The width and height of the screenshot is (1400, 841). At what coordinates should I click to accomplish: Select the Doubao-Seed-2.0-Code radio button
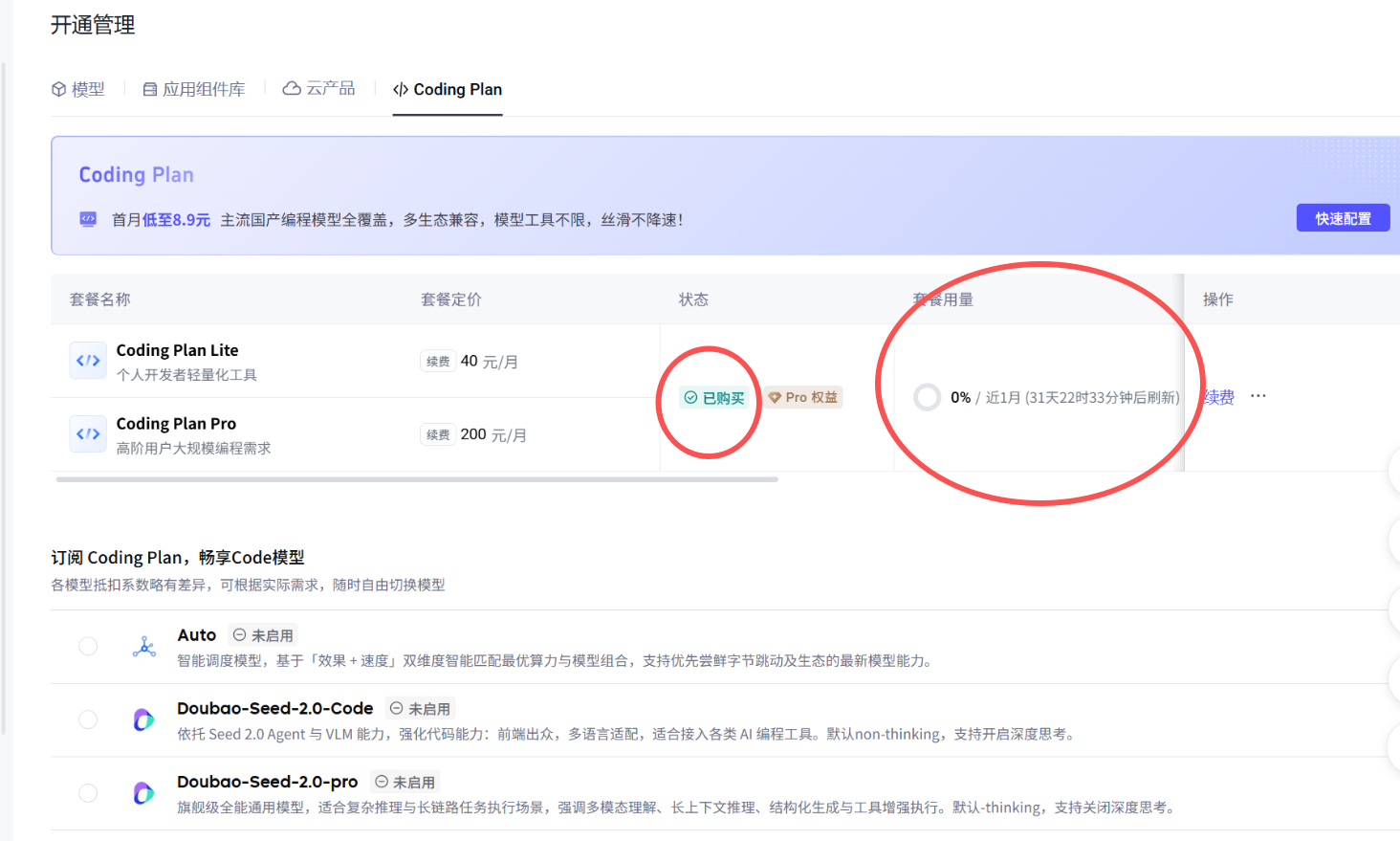(88, 719)
